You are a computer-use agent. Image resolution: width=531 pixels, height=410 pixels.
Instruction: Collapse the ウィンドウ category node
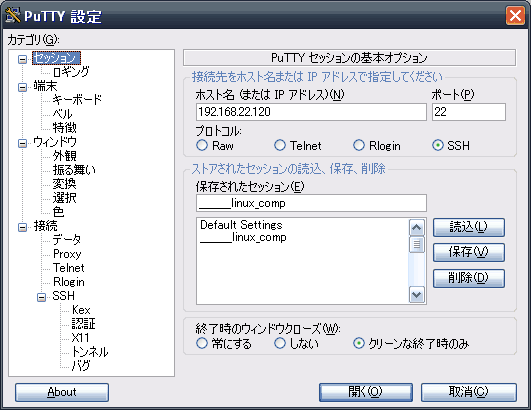point(22,143)
